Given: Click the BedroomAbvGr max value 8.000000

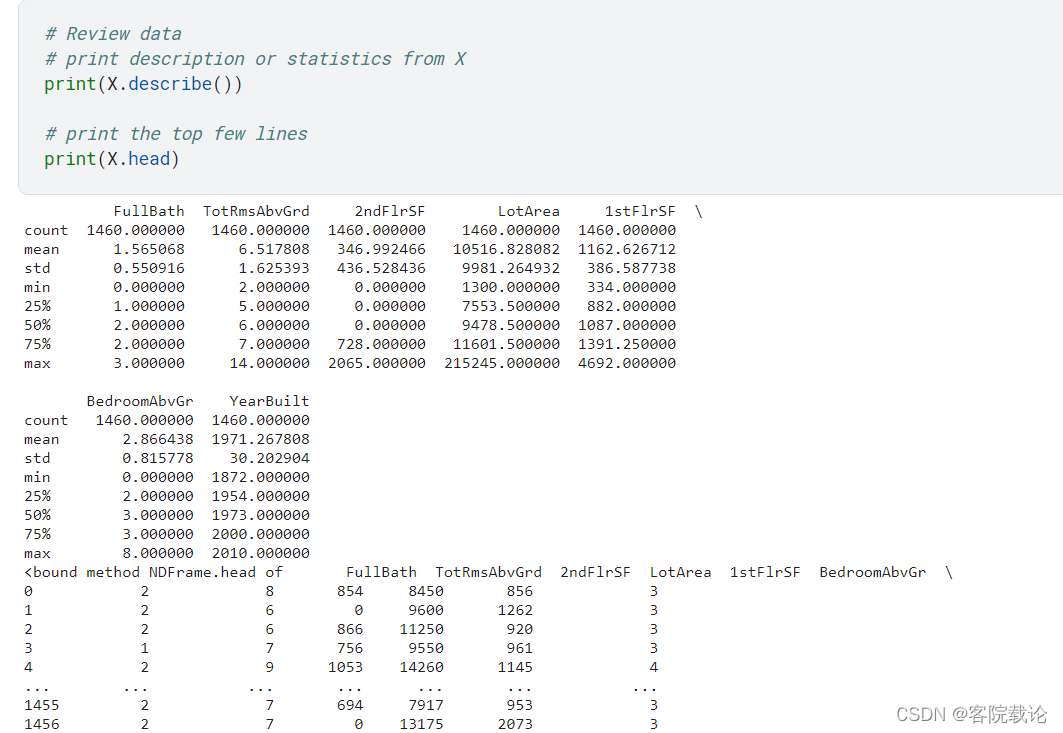Looking at the screenshot, I should coord(158,553).
